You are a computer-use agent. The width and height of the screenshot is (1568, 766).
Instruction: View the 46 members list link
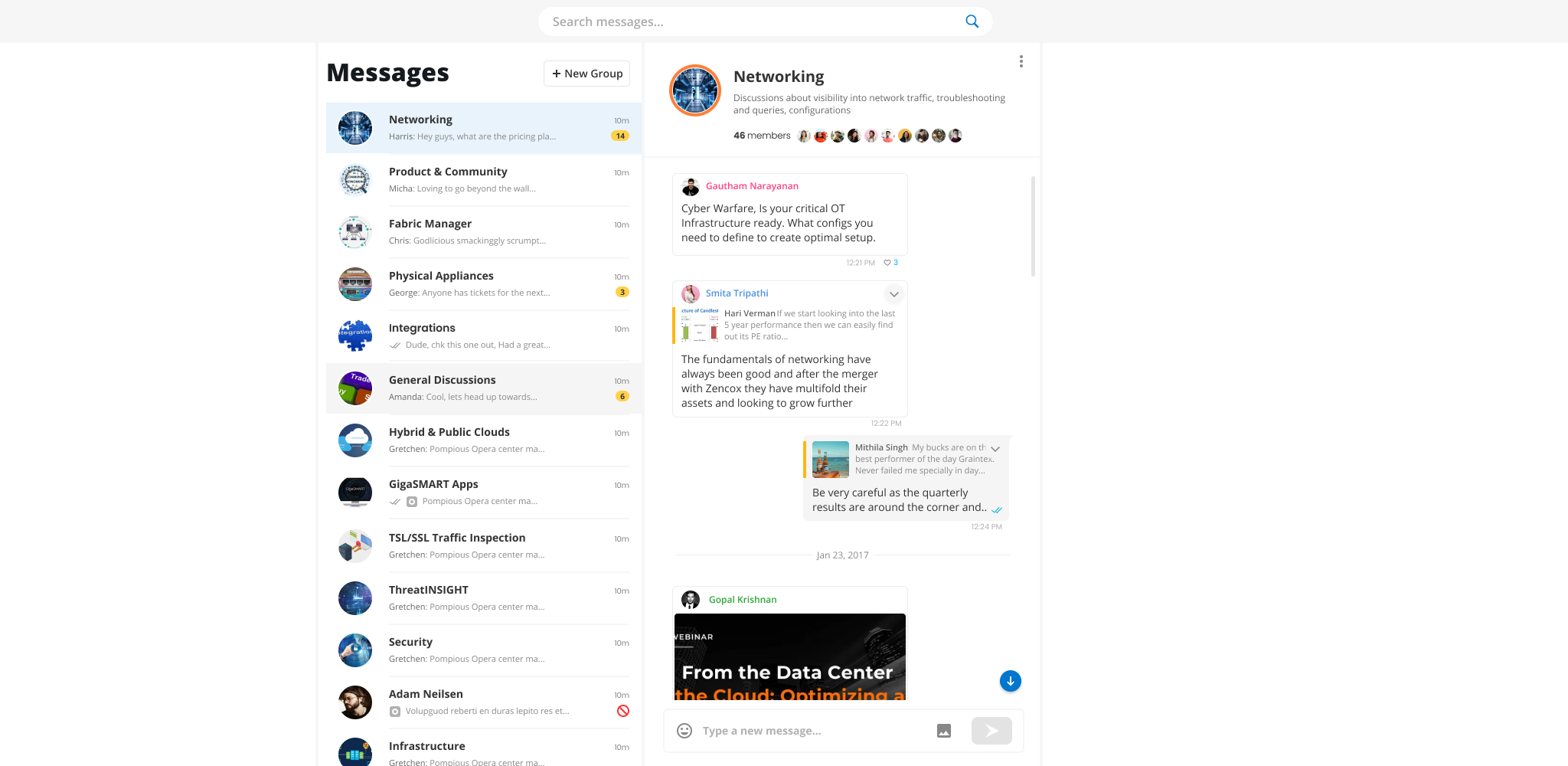(x=761, y=135)
